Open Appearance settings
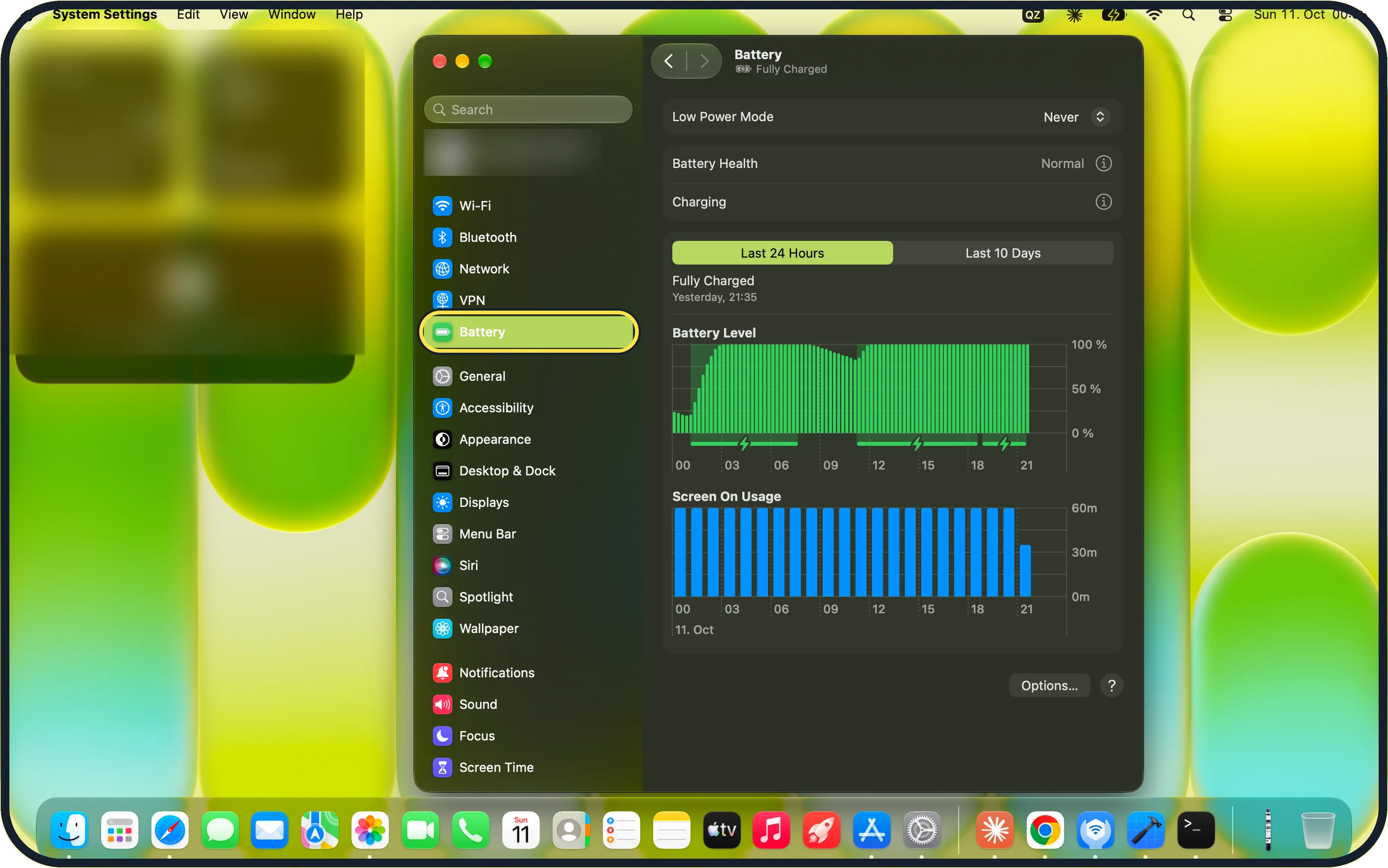 pos(528,439)
